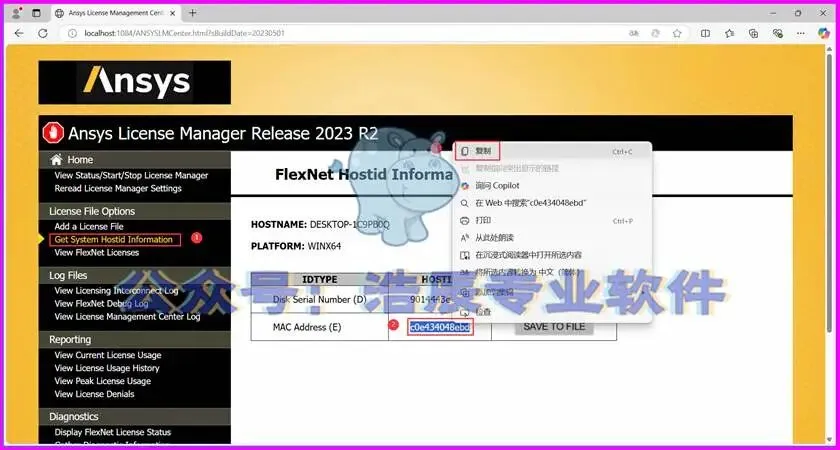This screenshot has width=840, height=450.
Task: Click the FlexNet Hostid Information heading
Action: coord(364,175)
